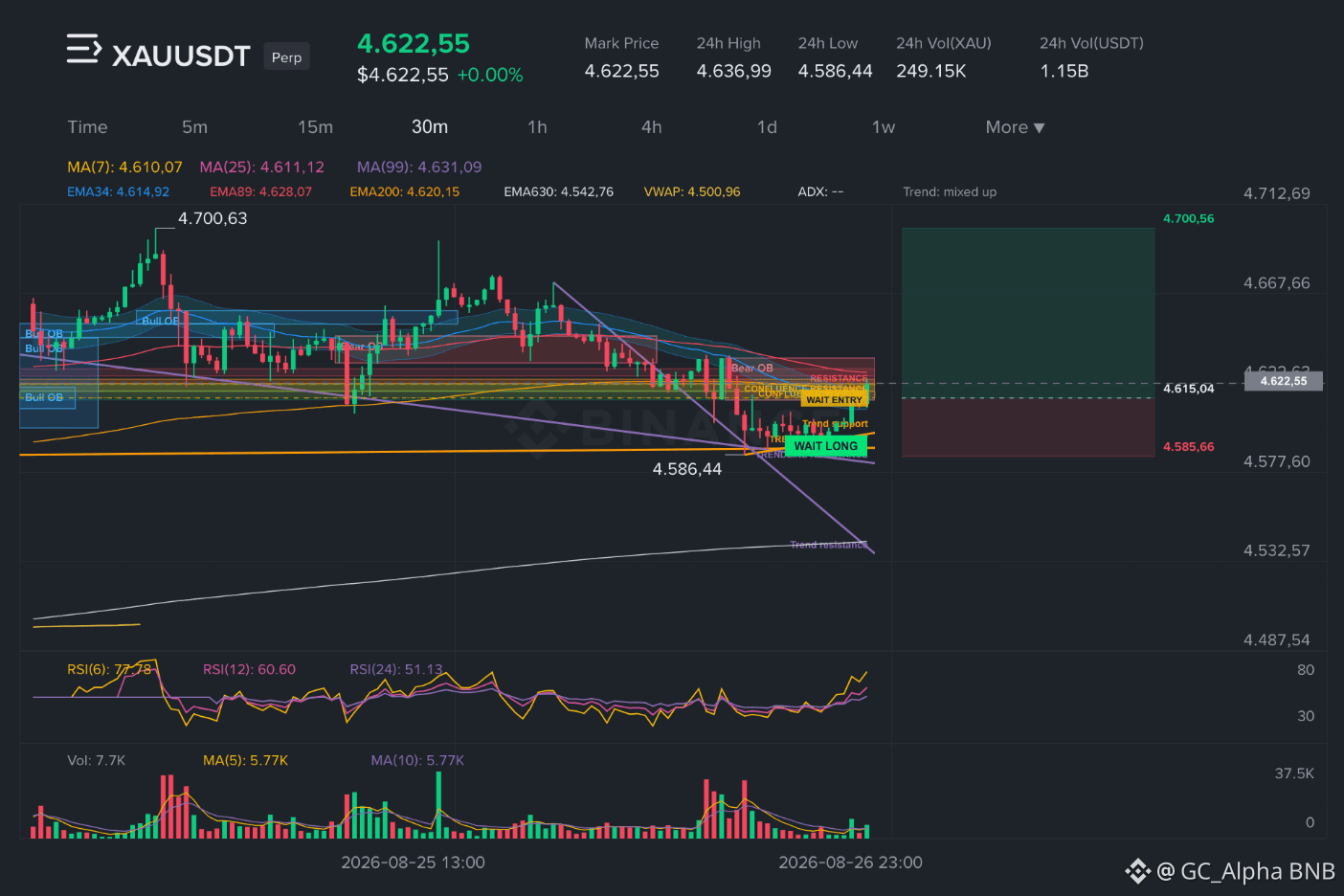Click the RSI(12): 60.60 label
Image resolution: width=1344 pixels, height=896 pixels.
point(249,669)
